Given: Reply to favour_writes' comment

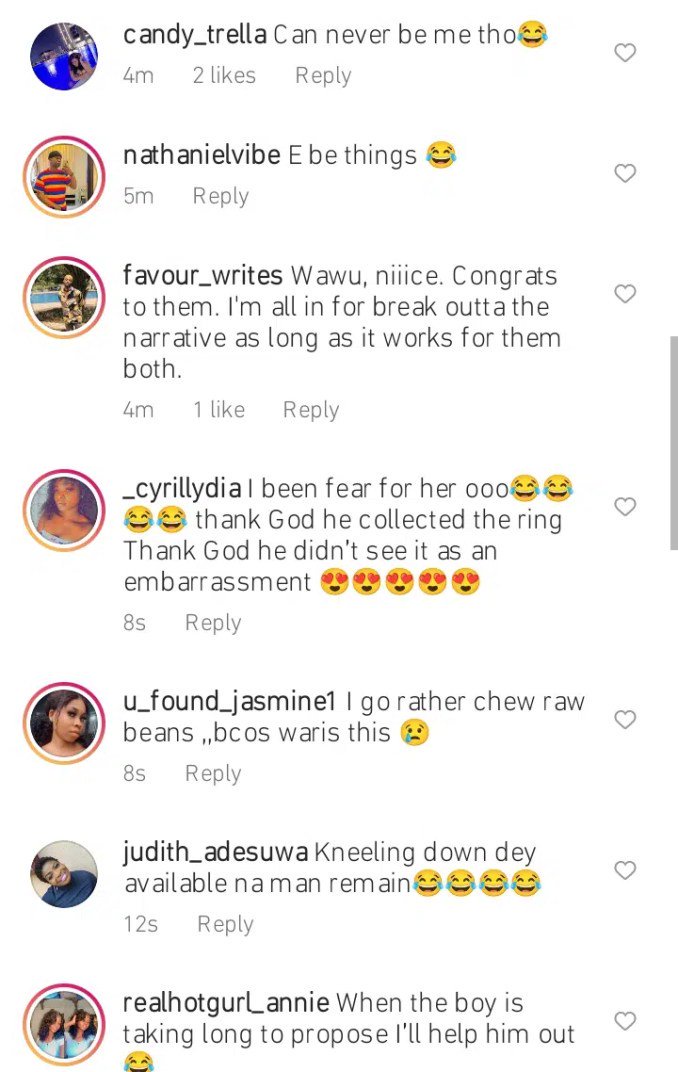Looking at the screenshot, I should [311, 410].
